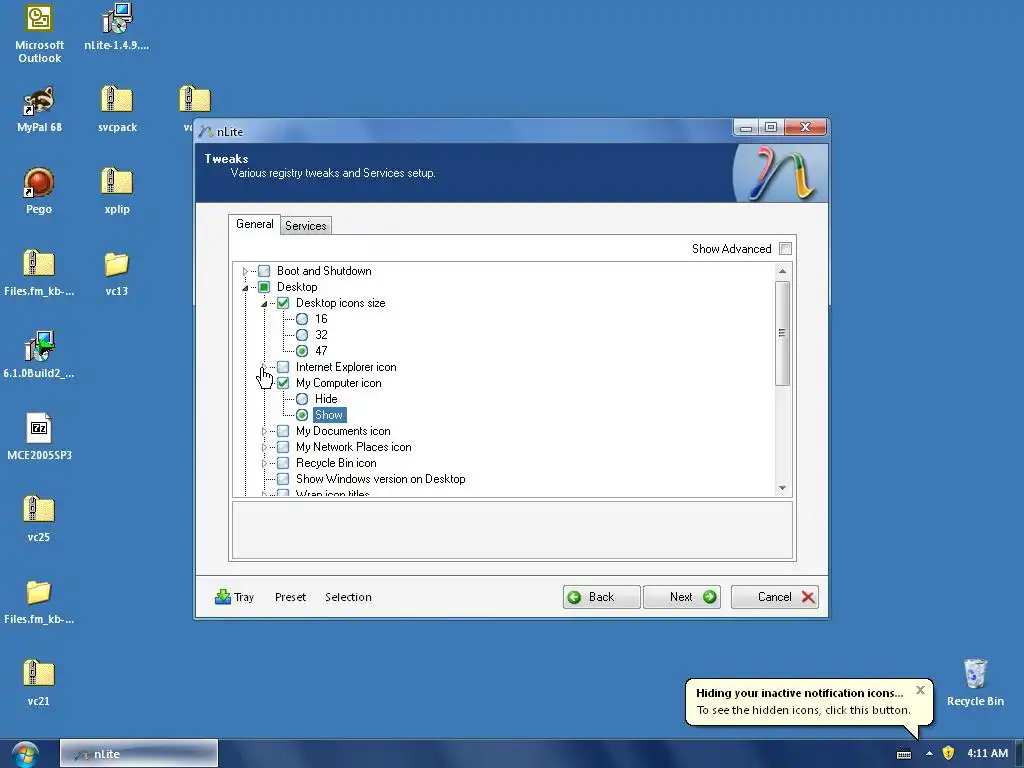Toggle the Desktop category checkbox
1024x768 pixels.
point(264,287)
